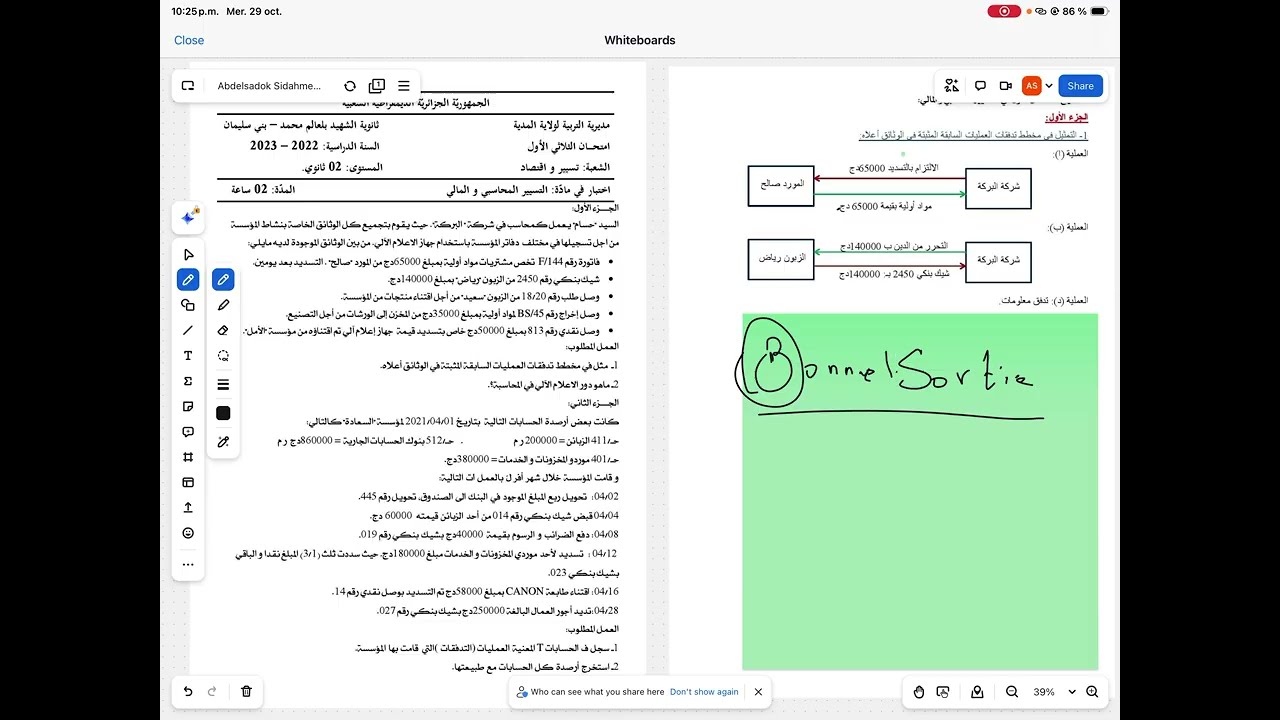Delete with the trash icon
Image resolution: width=1280 pixels, height=720 pixels.
click(246, 691)
